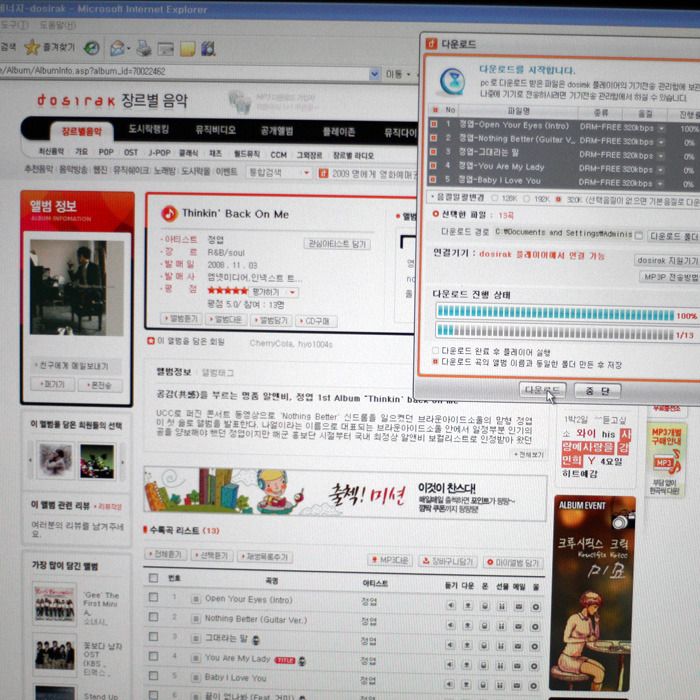Image resolution: width=700 pixels, height=700 pixels.
Task: Play the Open Your Eyes (Intro) track
Action: click(450, 605)
